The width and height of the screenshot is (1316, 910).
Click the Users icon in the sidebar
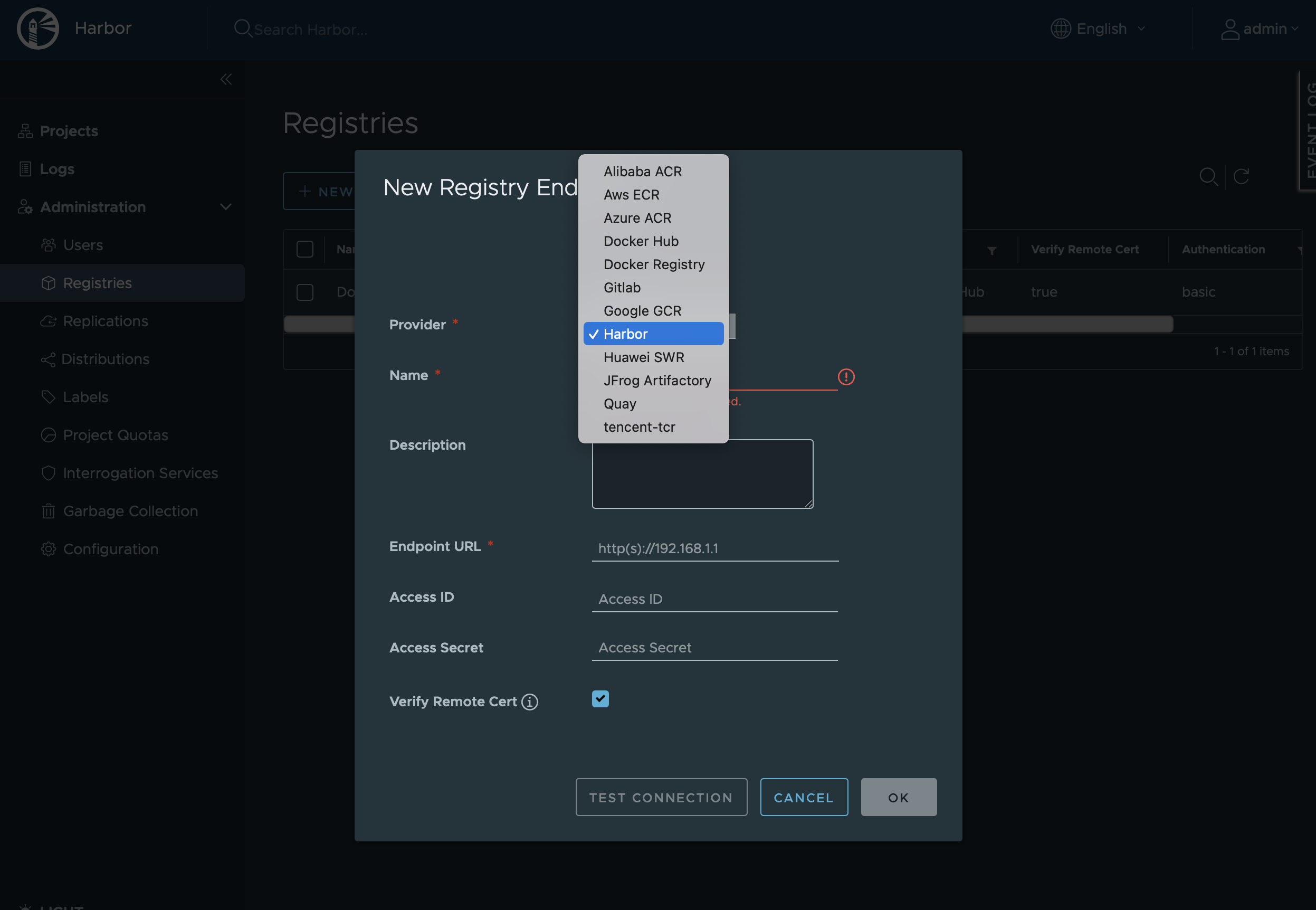click(x=49, y=245)
